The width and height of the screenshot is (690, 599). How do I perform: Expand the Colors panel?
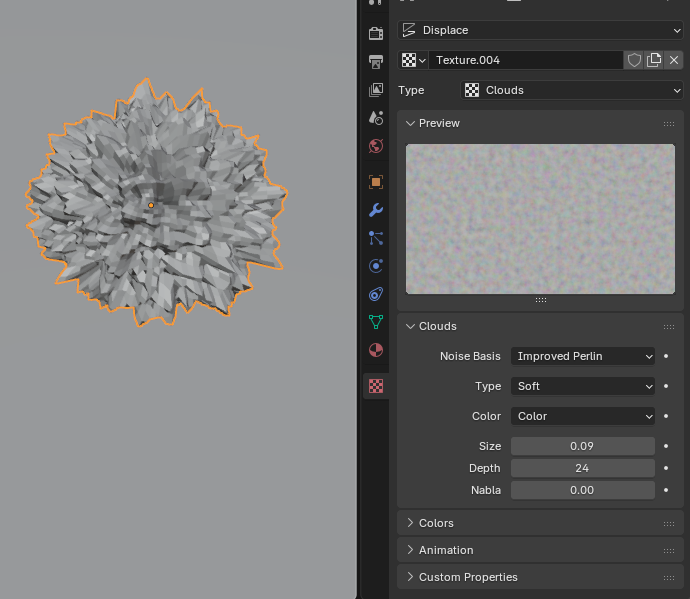point(436,523)
